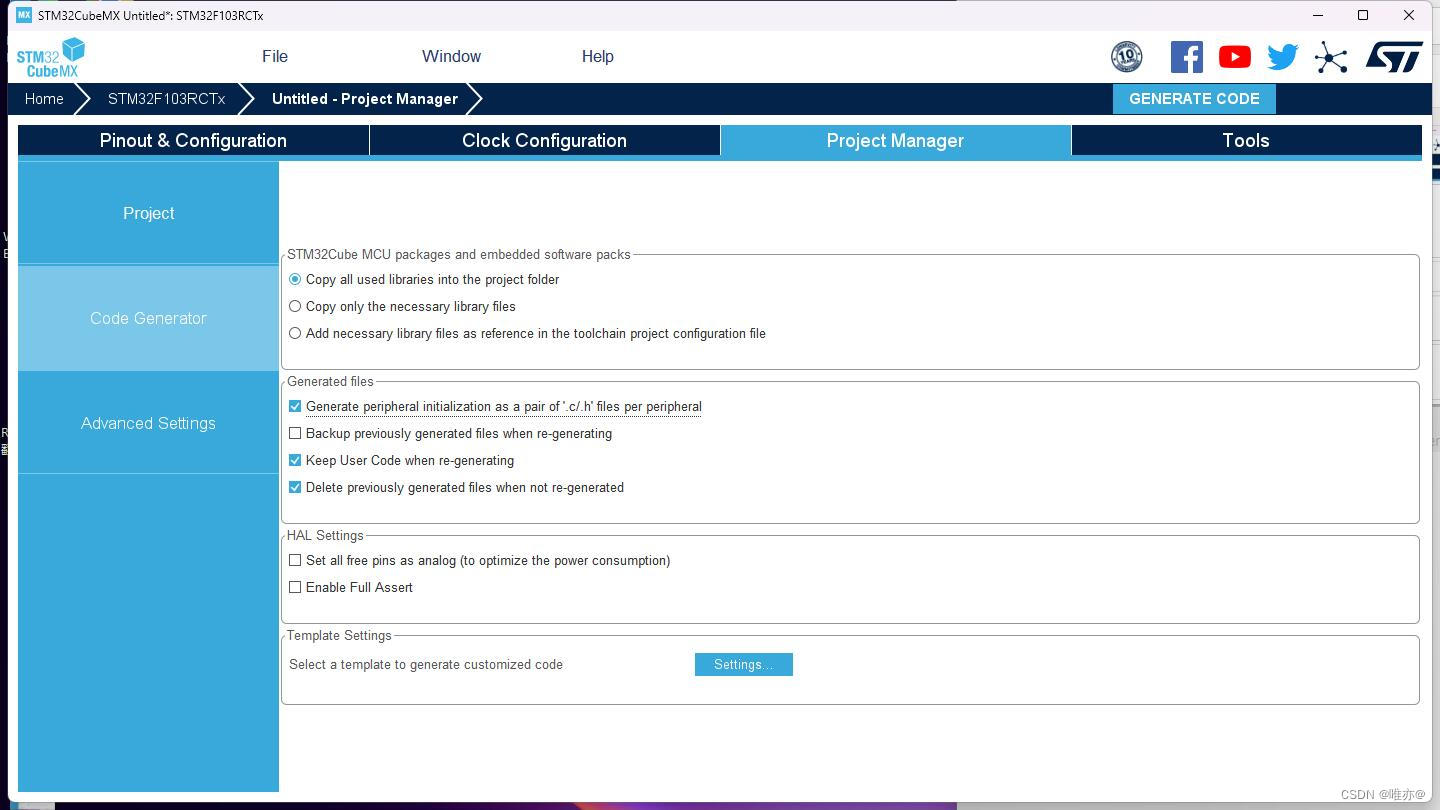The width and height of the screenshot is (1440, 810).
Task: Click the ST community network icon
Action: (x=1331, y=57)
